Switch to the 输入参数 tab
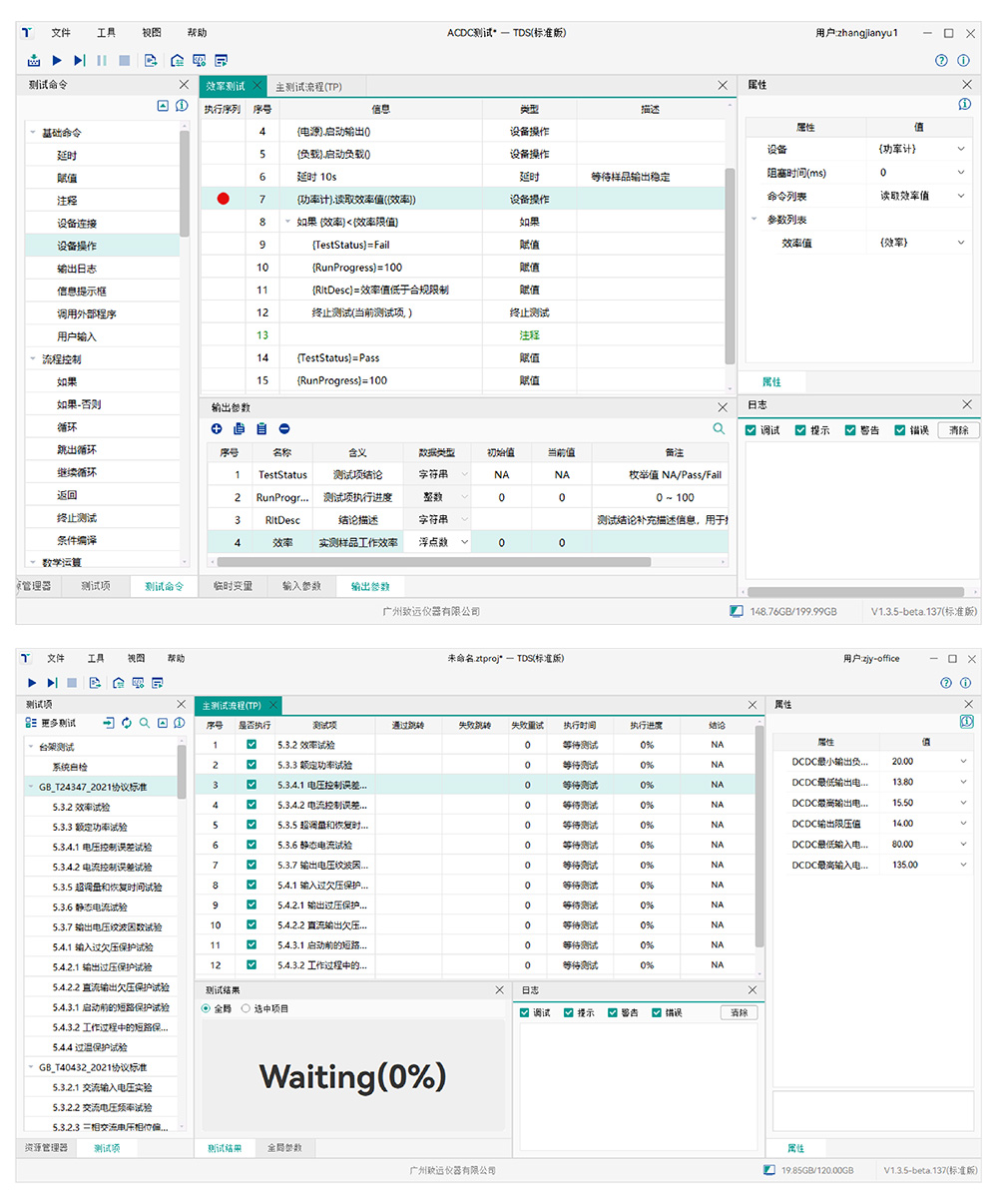The width and height of the screenshot is (998, 1204). pos(301,586)
